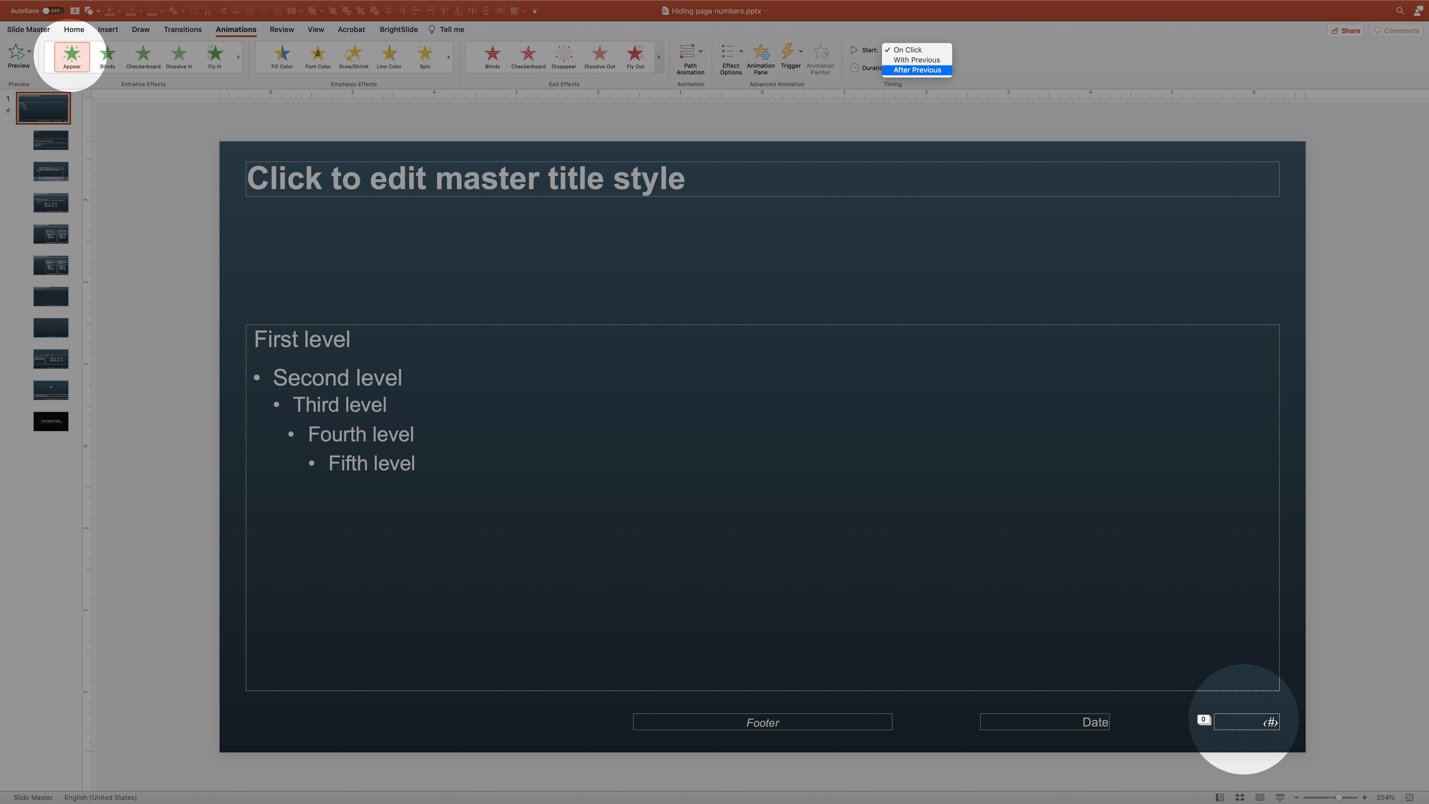Toggle the AutoSave switch

(51, 11)
